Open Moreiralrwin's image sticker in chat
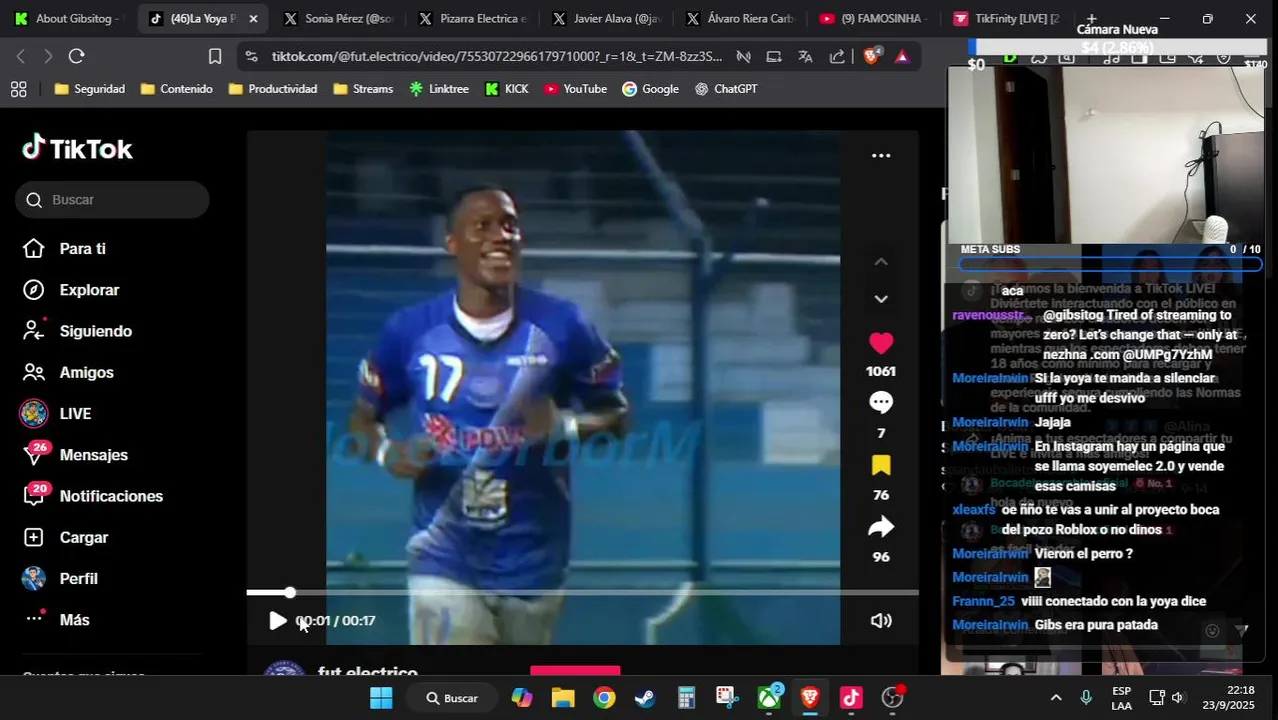Image resolution: width=1278 pixels, height=720 pixels. click(1042, 577)
